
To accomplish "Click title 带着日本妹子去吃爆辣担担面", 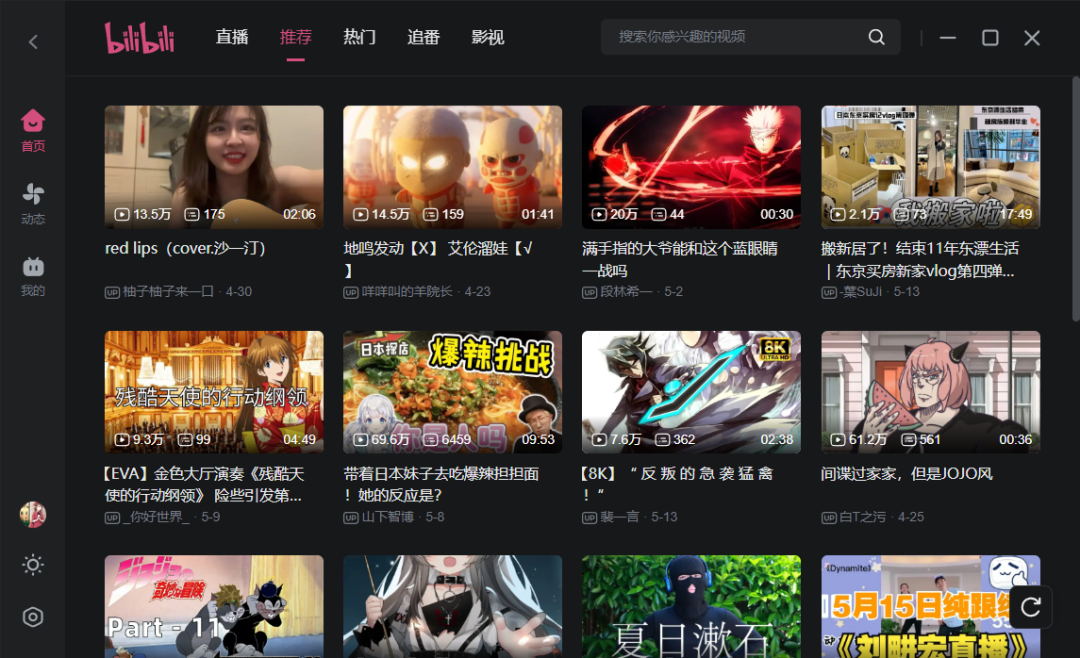I will click(x=442, y=484).
